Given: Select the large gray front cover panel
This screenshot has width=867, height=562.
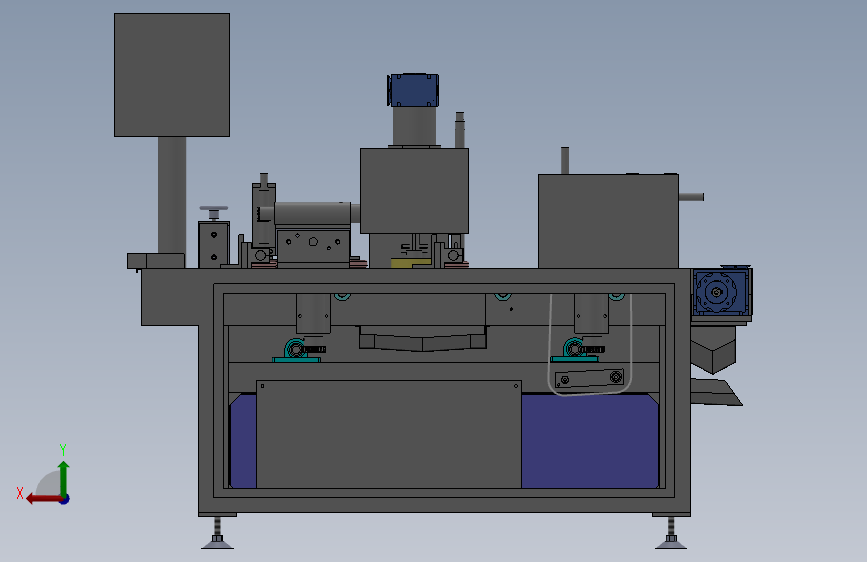Looking at the screenshot, I should (x=389, y=434).
